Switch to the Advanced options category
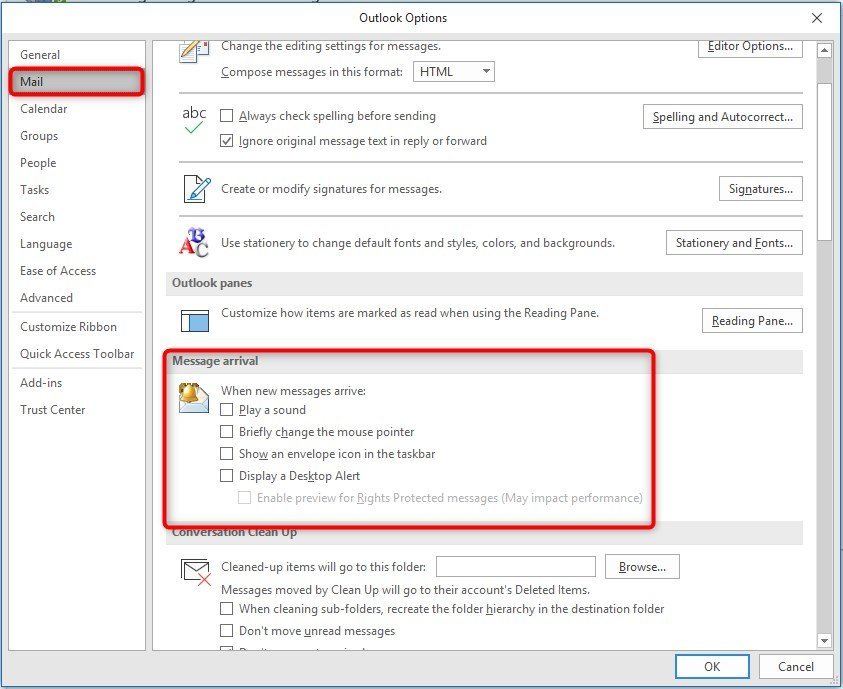Viewport: 843px width, 689px height. tap(46, 298)
